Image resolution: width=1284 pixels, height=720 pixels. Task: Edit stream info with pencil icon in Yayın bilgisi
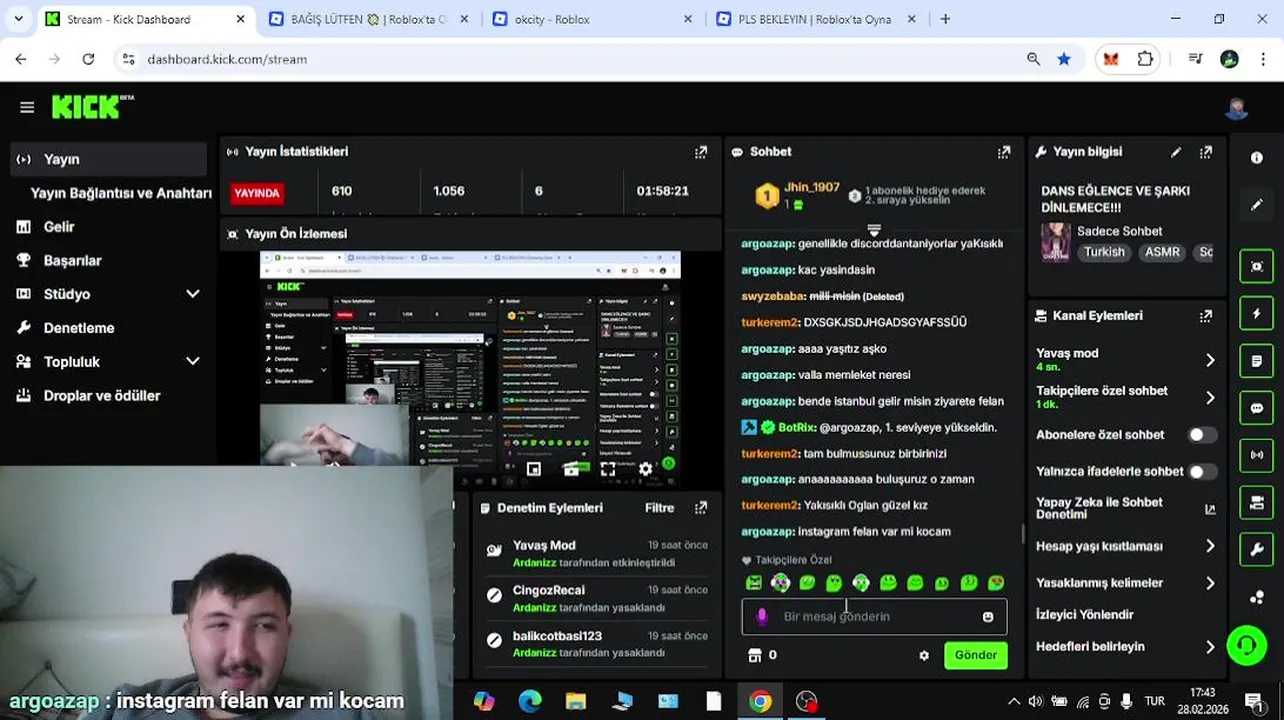point(1176,152)
